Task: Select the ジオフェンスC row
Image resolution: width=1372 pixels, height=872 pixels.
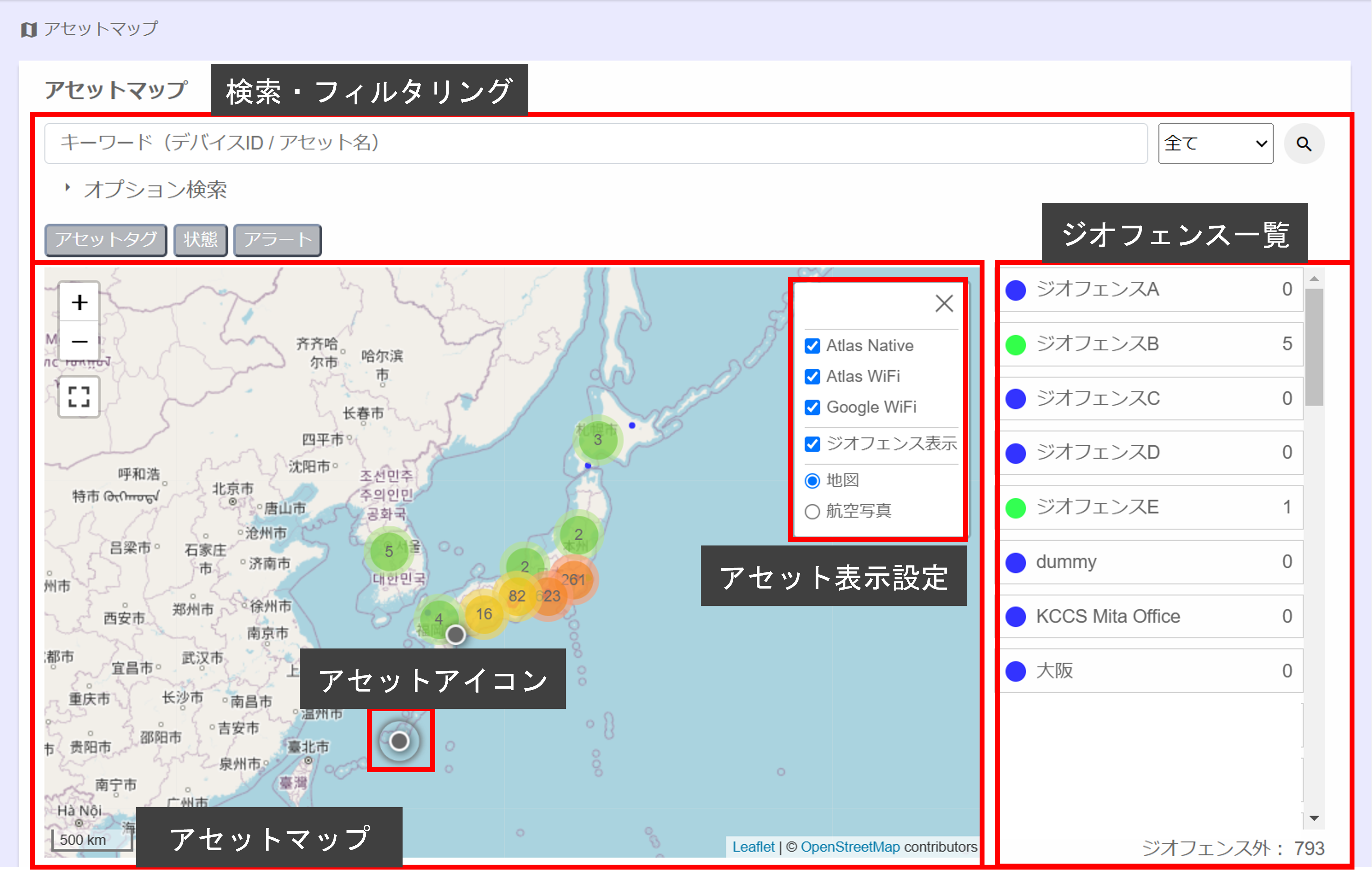Action: (x=1152, y=398)
